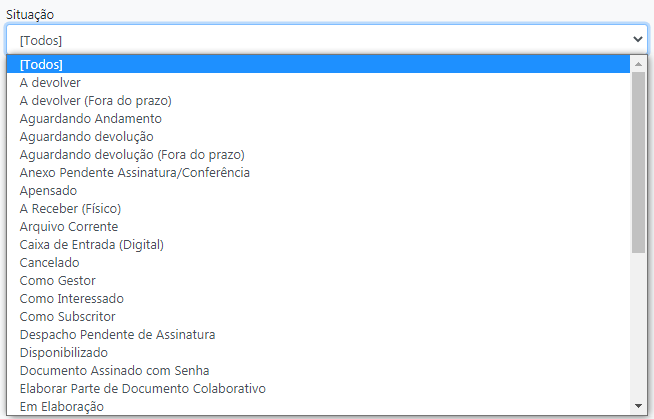Select 'A Receber (Físico)' option
The image size is (654, 419).
pyautogui.click(x=70, y=209)
